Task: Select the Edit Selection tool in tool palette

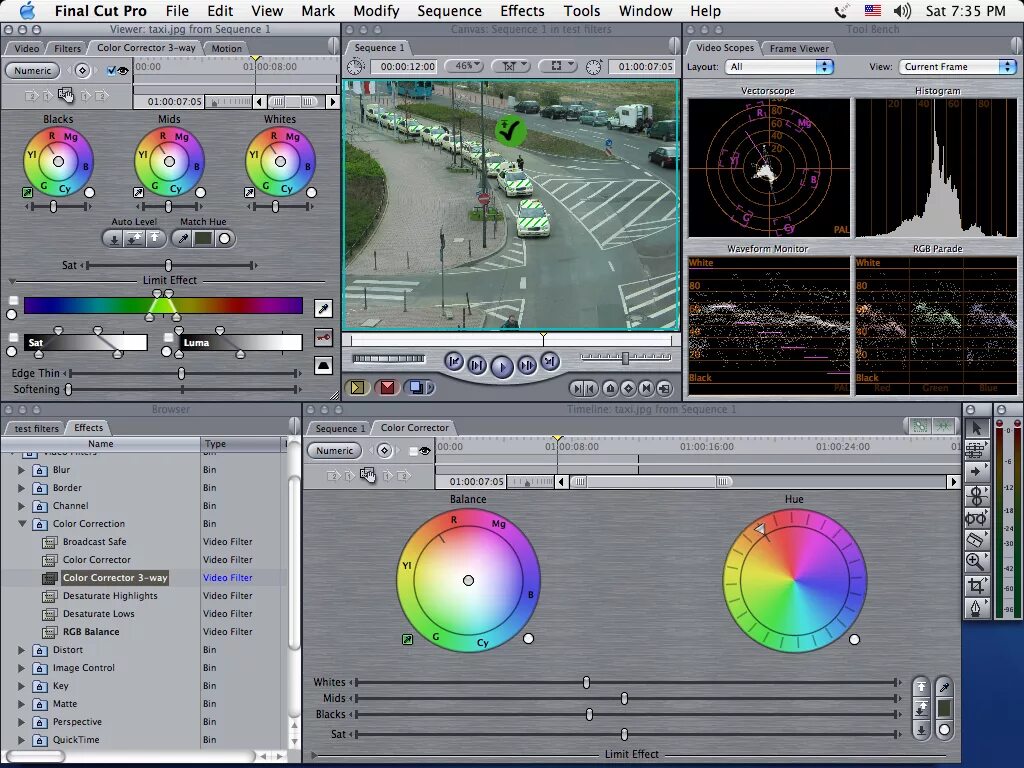Action: [x=976, y=450]
